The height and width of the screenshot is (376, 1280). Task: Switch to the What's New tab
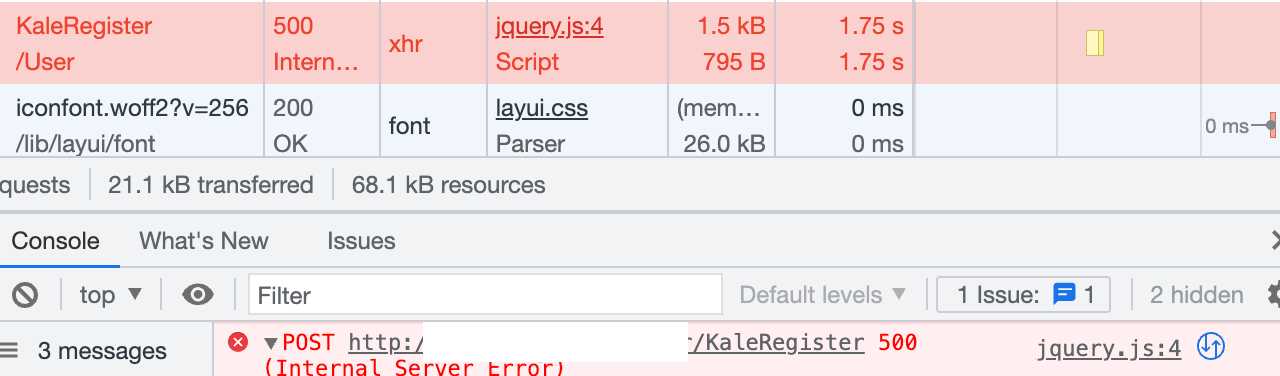coord(204,241)
